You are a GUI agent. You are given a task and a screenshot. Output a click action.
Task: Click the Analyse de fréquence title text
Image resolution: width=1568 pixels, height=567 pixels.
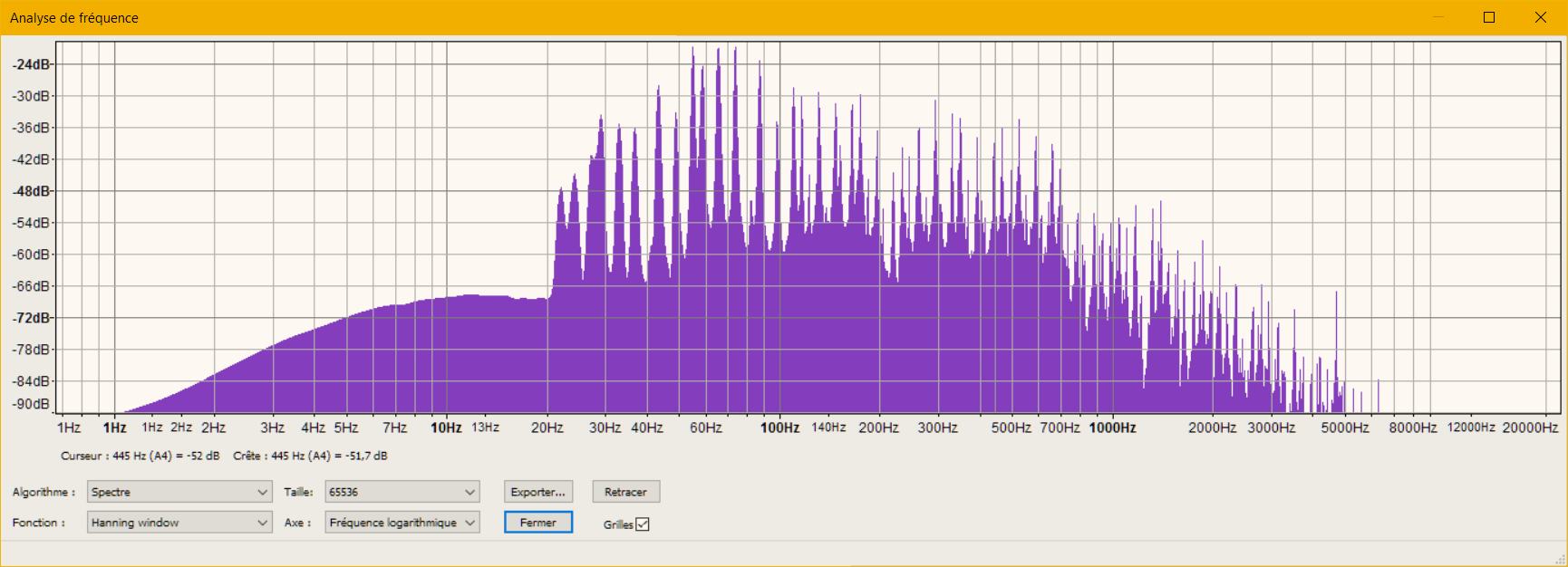click(x=74, y=18)
